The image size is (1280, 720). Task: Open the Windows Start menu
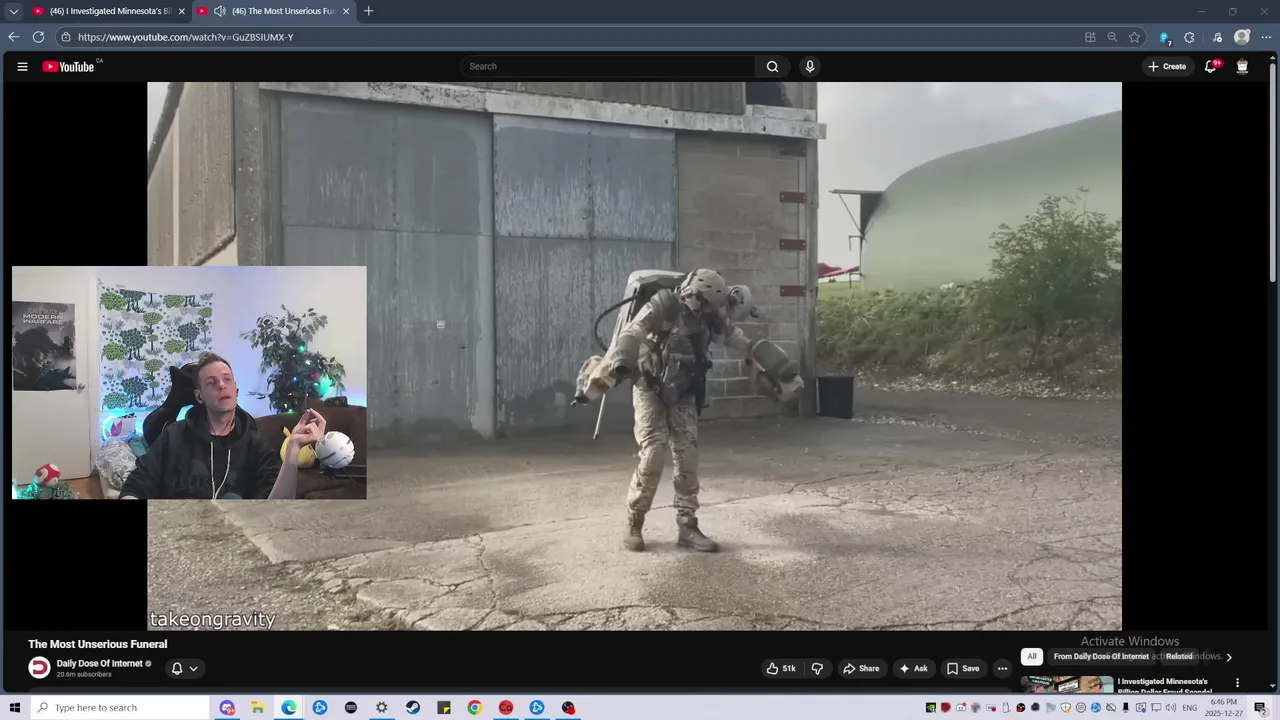14,707
